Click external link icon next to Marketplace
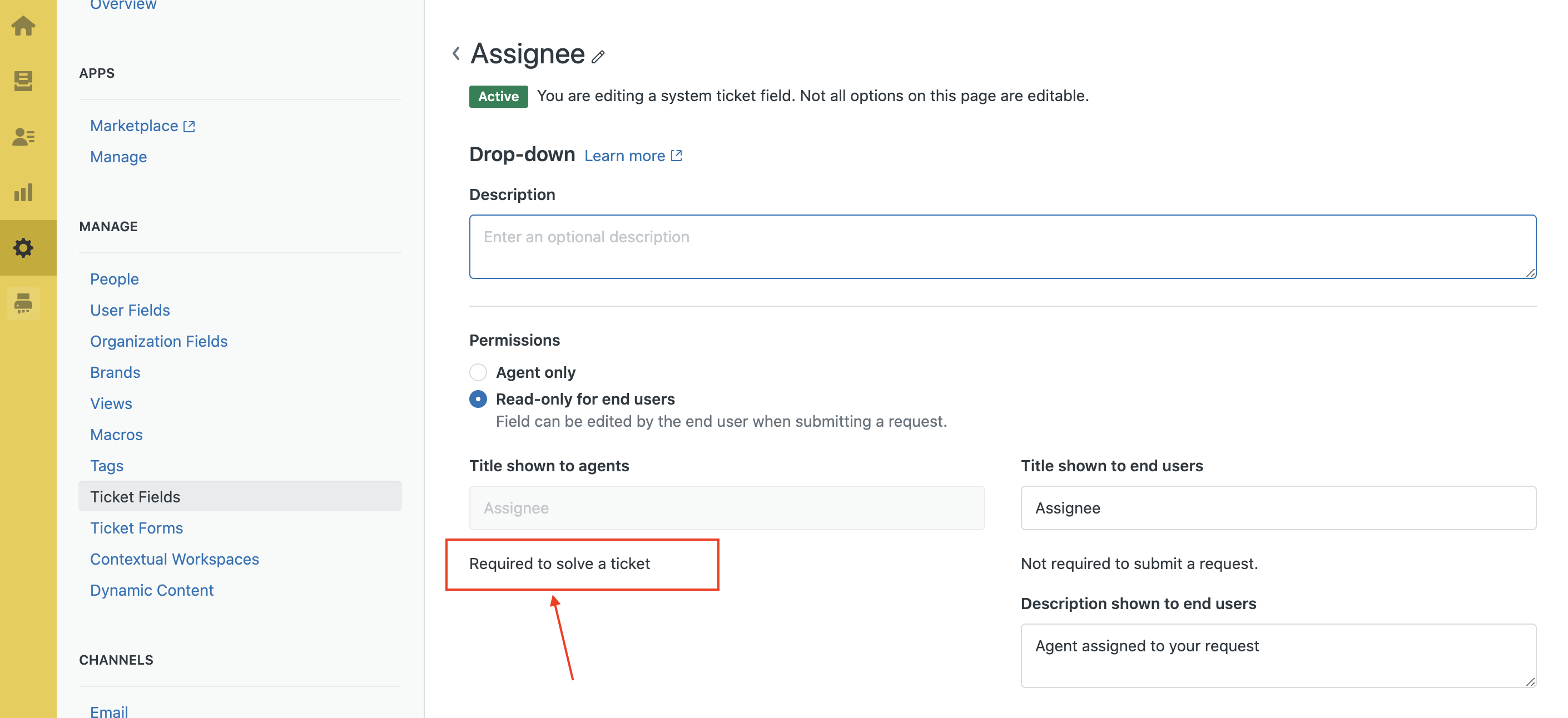 189,127
